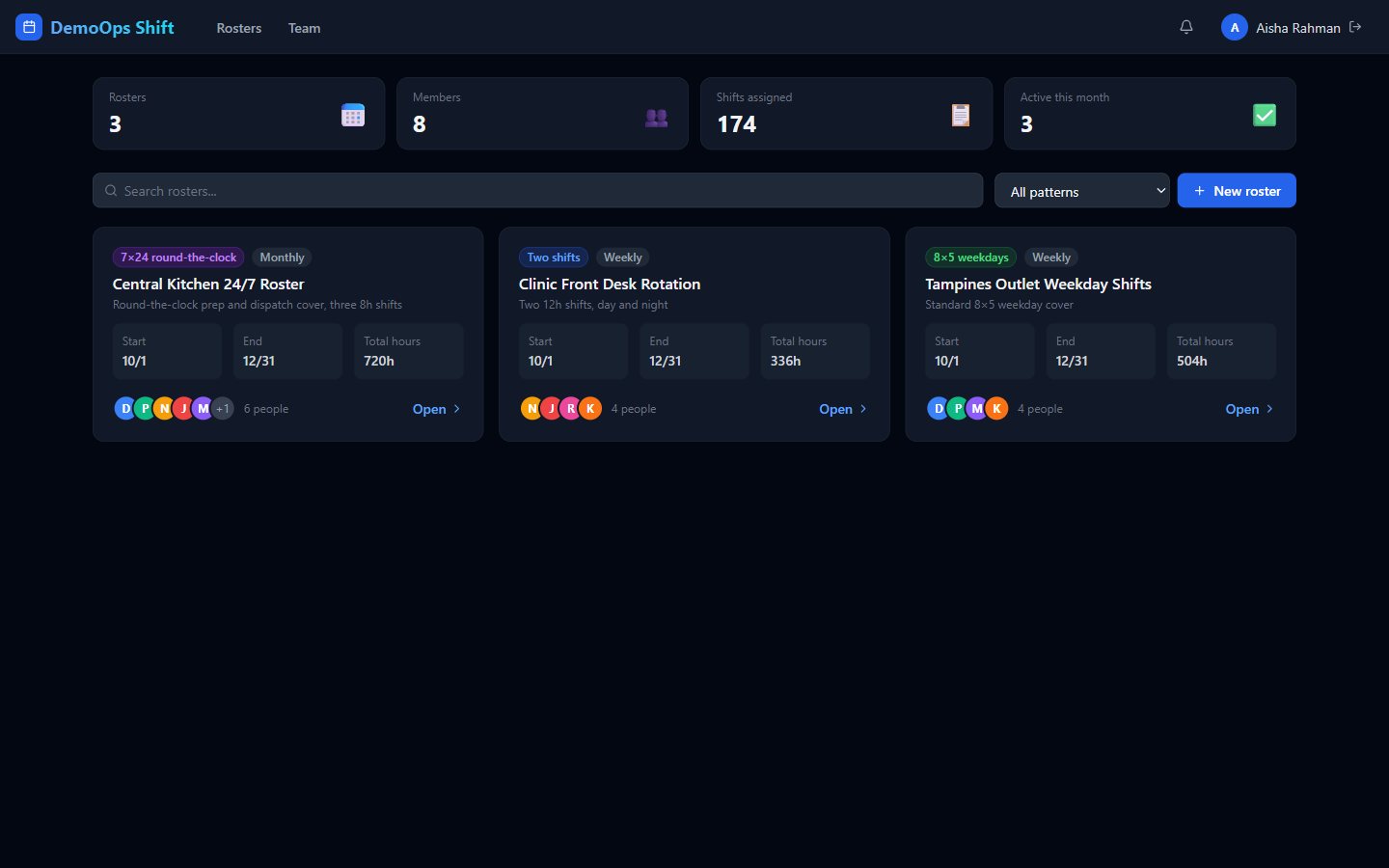Click the calendar icon in the Rosters stat card

[x=353, y=115]
